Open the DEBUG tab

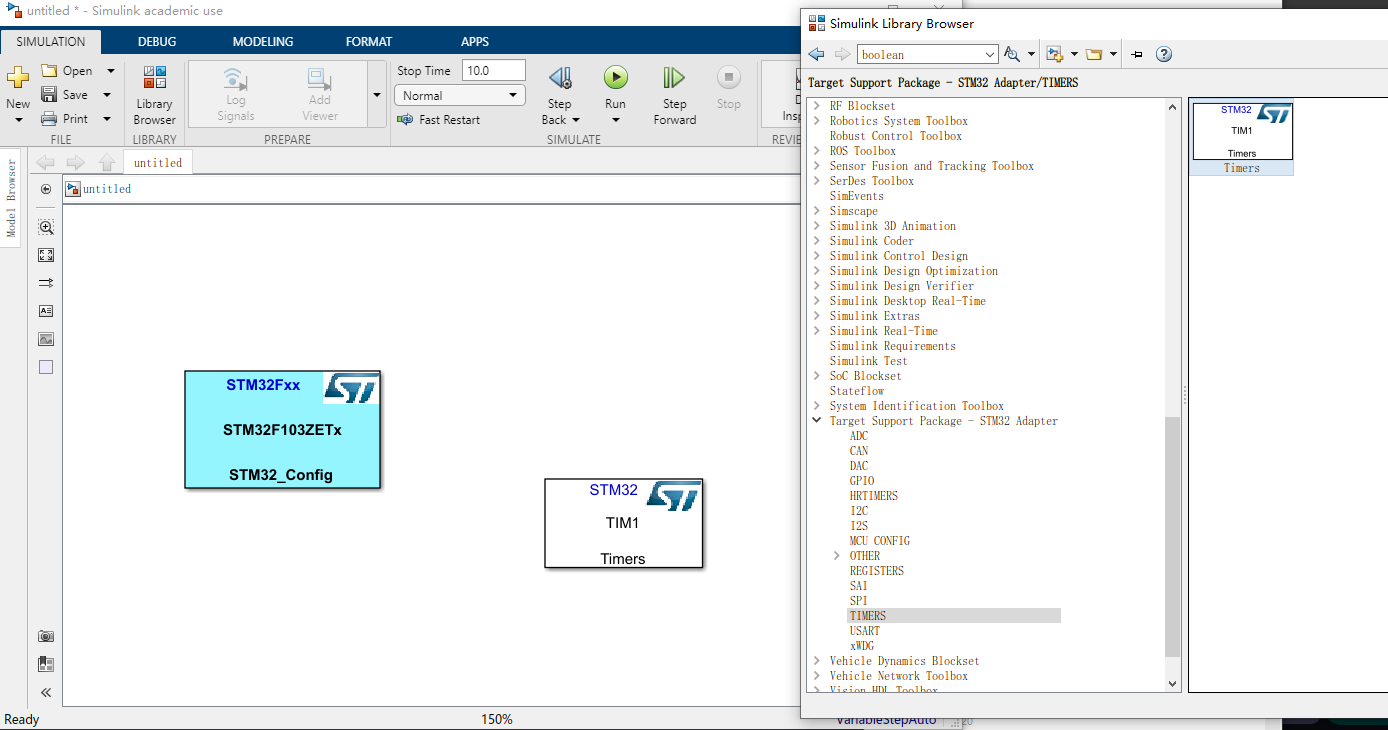pyautogui.click(x=156, y=41)
